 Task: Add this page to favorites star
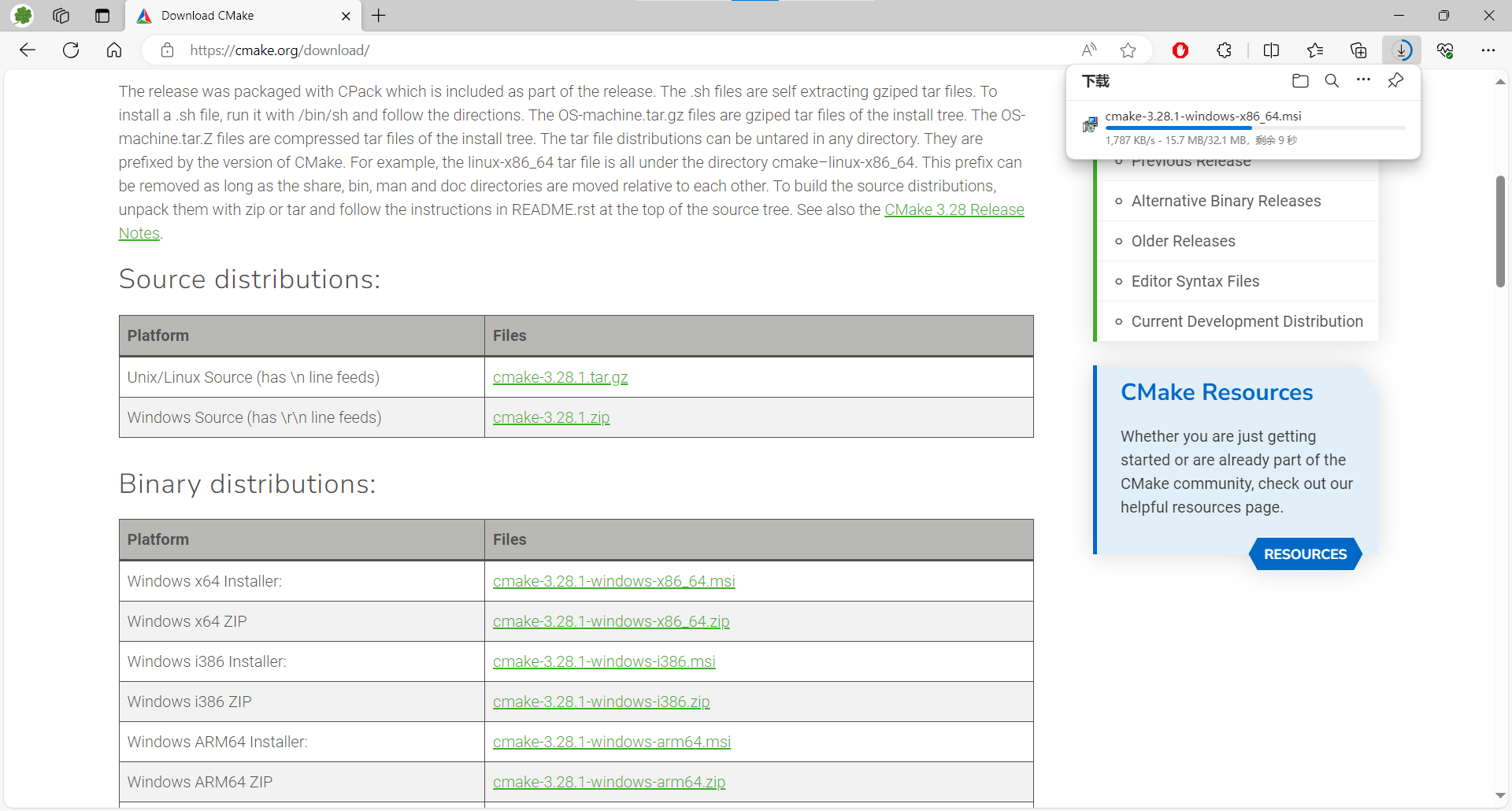tap(1128, 50)
